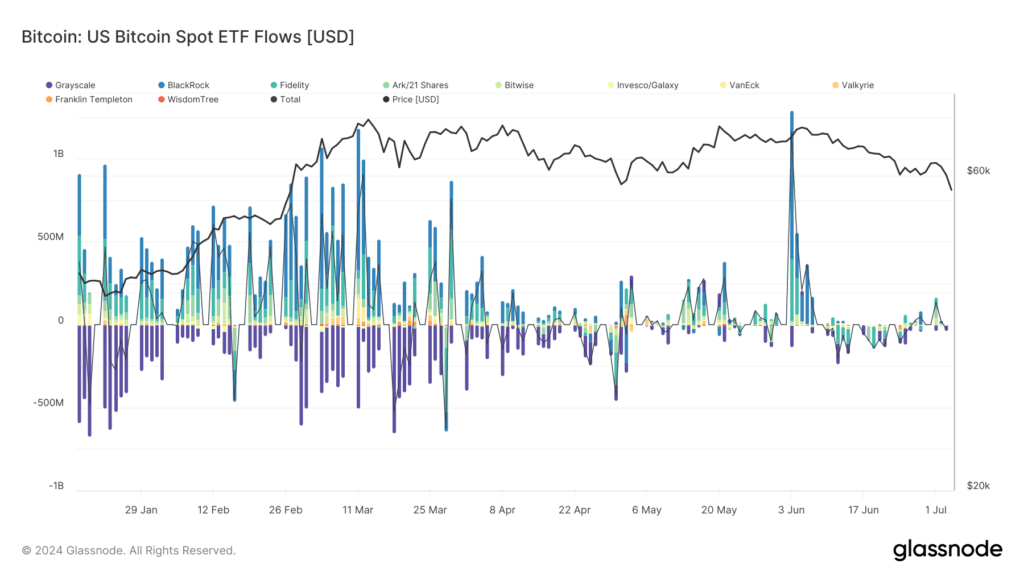Click the -1B y-axis label

coord(56,486)
